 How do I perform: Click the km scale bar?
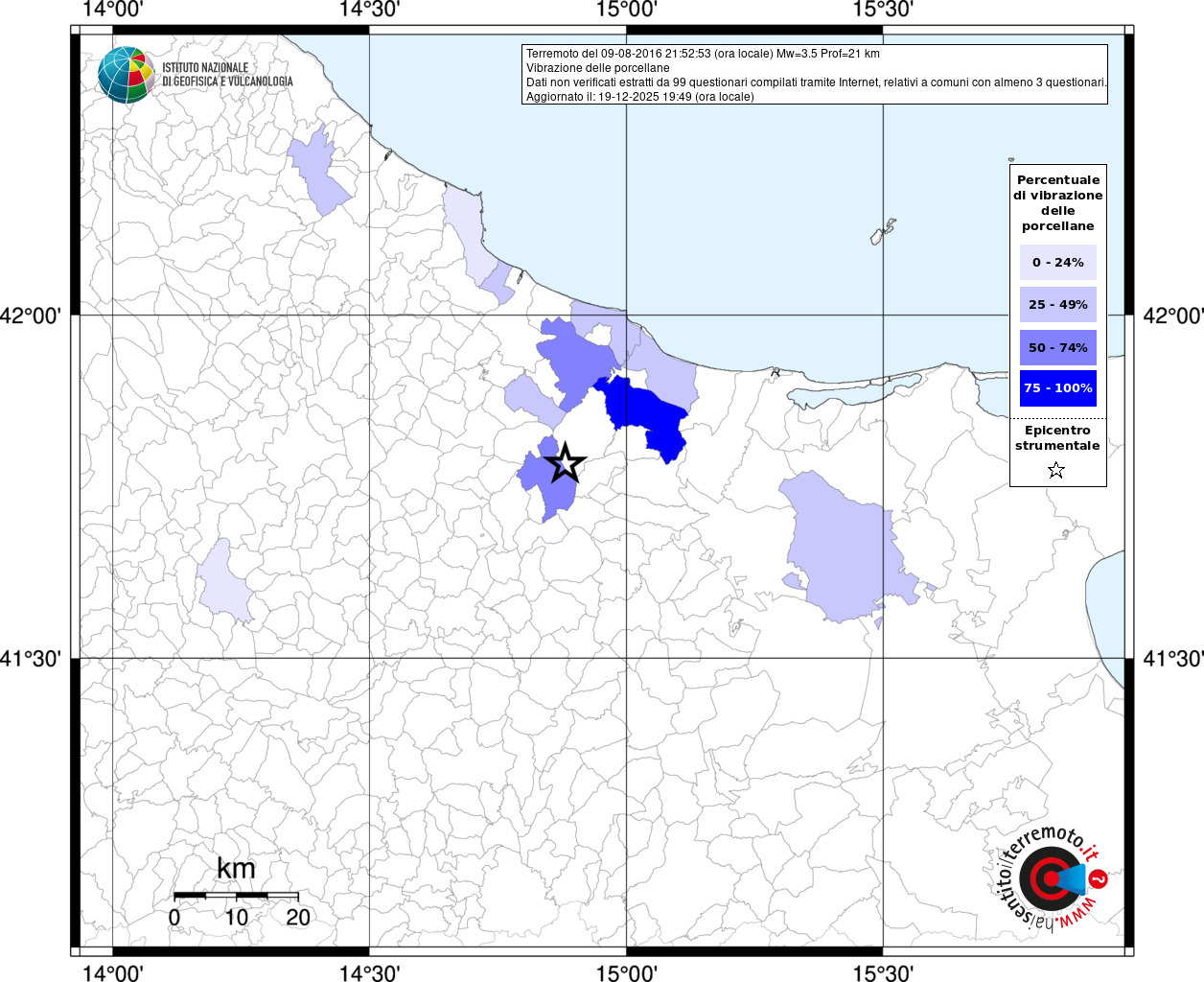coord(236,895)
